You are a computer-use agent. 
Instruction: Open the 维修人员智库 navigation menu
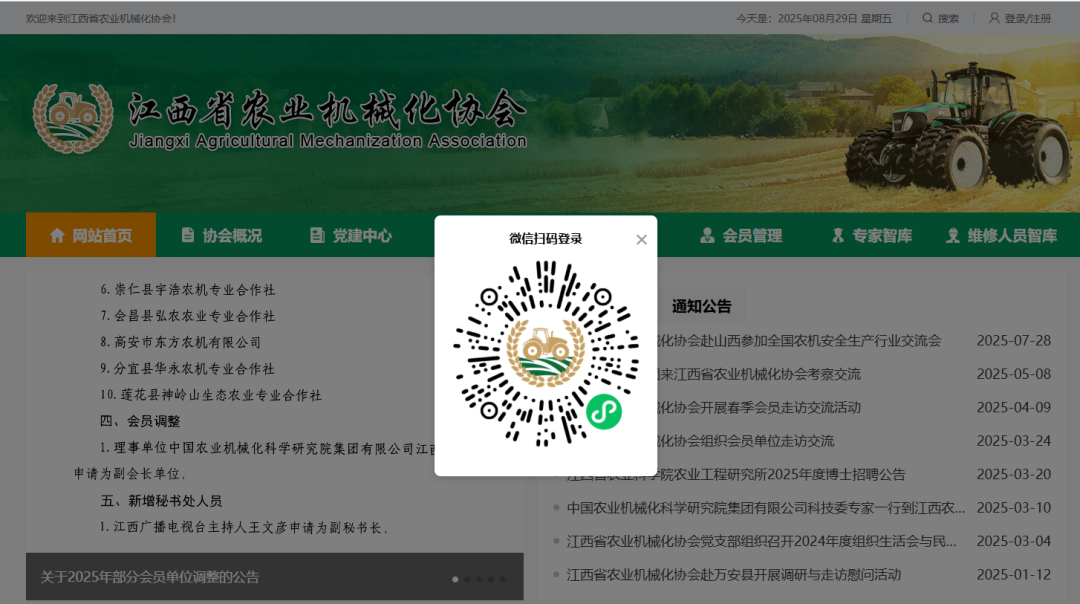point(1003,236)
